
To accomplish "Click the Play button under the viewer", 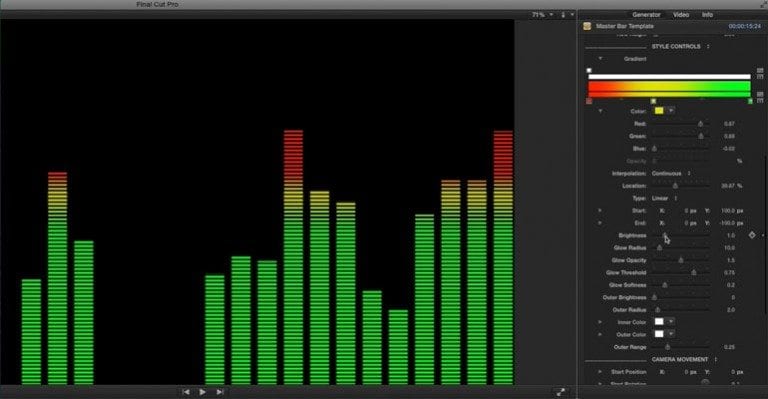I will coord(202,392).
